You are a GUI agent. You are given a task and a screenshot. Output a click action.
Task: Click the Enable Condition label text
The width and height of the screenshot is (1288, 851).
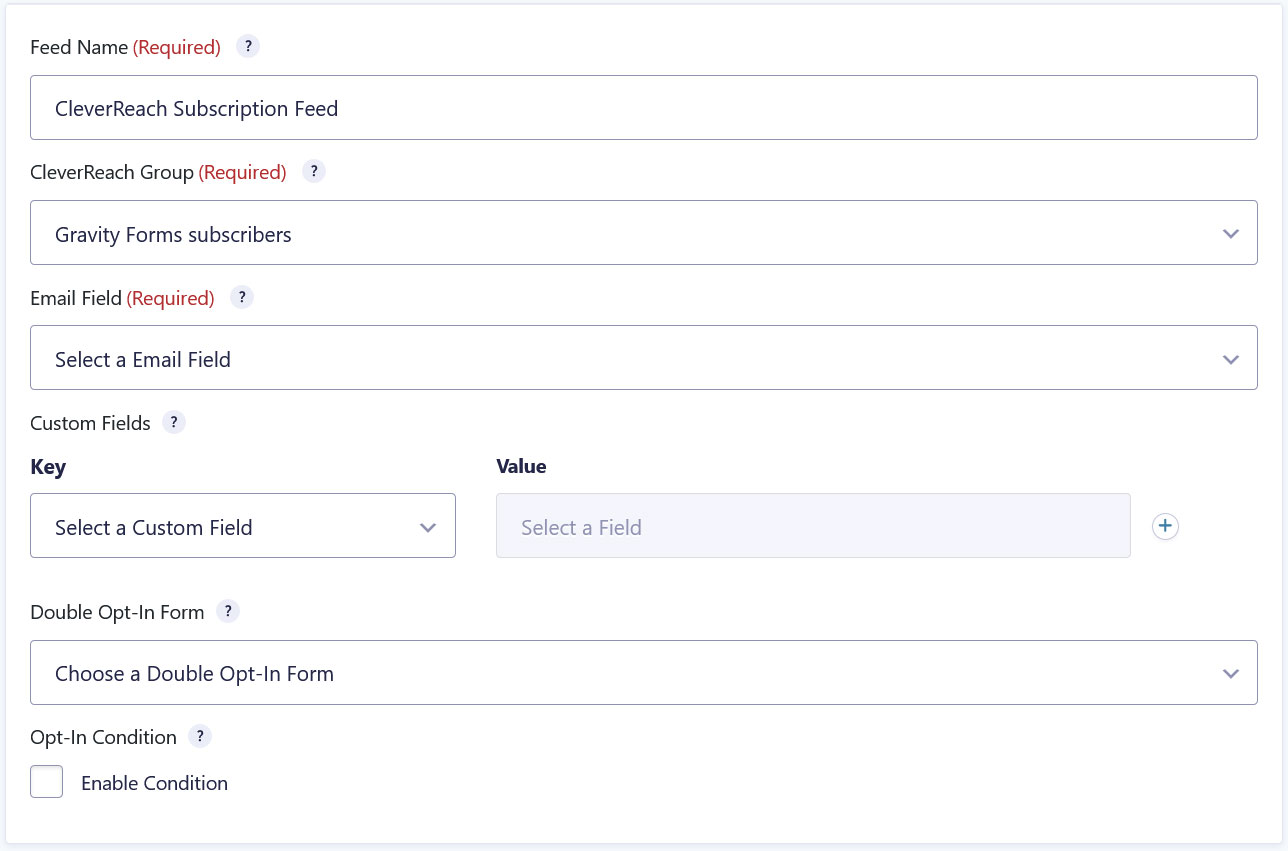coord(155,783)
